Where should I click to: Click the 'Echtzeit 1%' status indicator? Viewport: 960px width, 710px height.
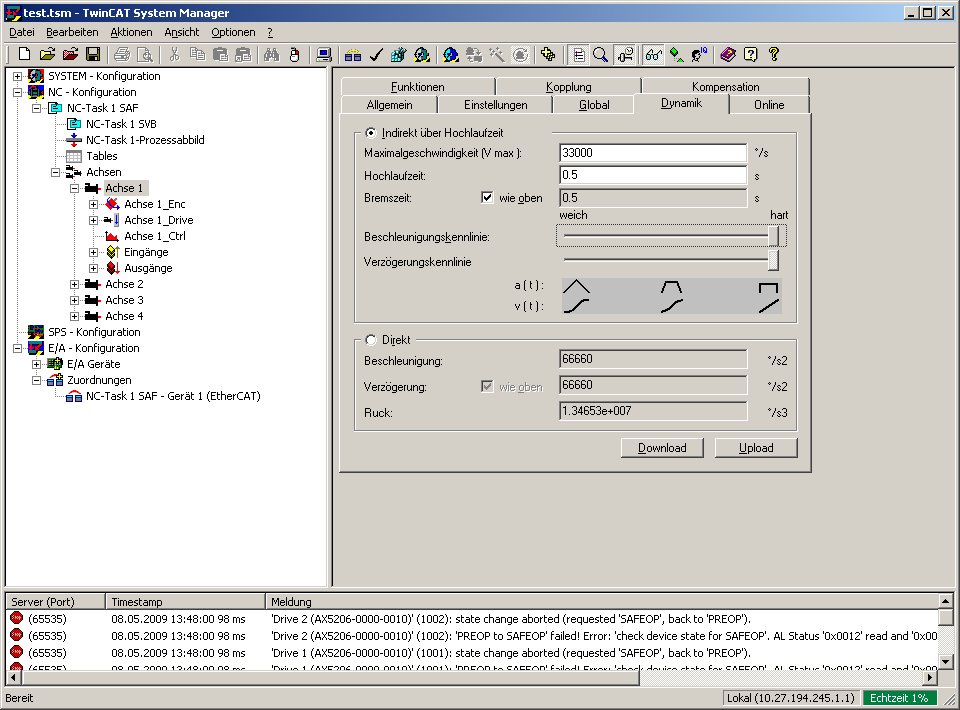pyautogui.click(x=899, y=698)
